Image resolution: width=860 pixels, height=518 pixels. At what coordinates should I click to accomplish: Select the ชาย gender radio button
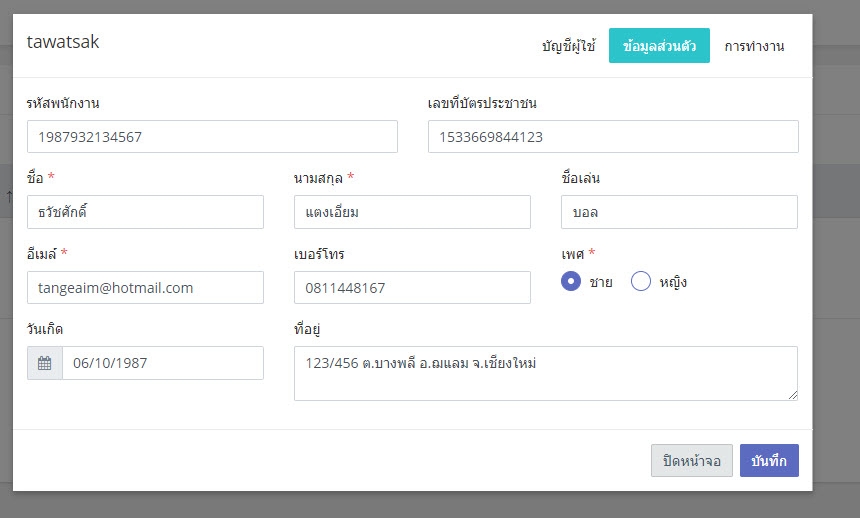coord(571,281)
